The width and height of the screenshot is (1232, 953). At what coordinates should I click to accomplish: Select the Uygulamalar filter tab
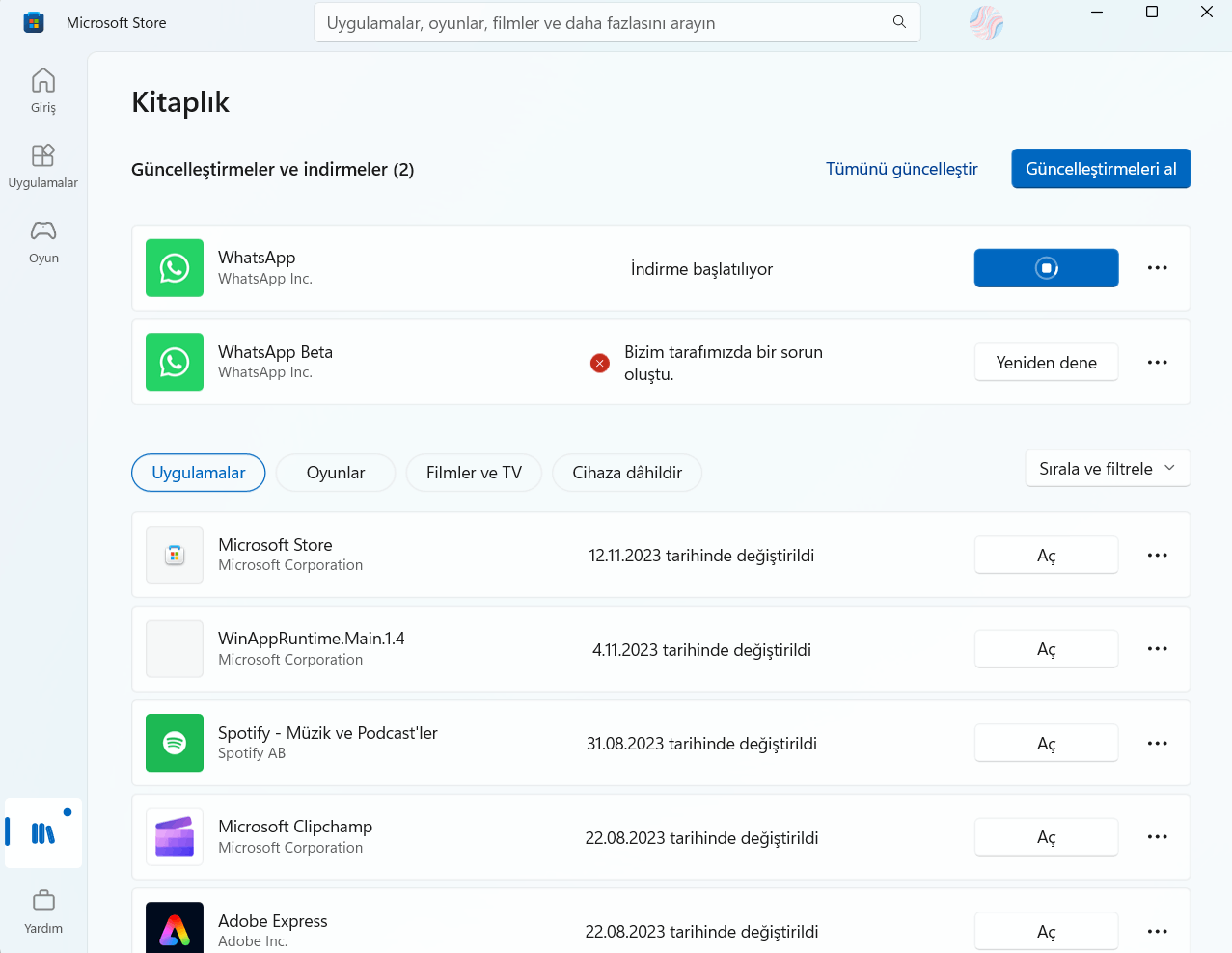click(199, 473)
